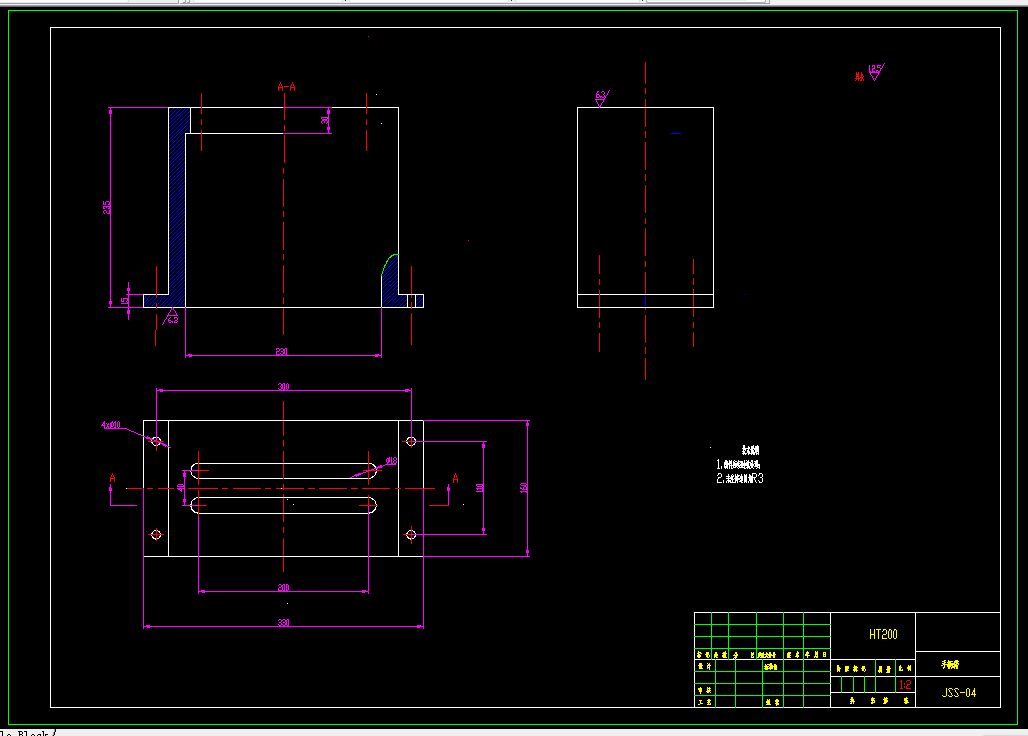The width and height of the screenshot is (1028, 736).
Task: Select the 15 flange thickness dimension
Action: (x=124, y=301)
